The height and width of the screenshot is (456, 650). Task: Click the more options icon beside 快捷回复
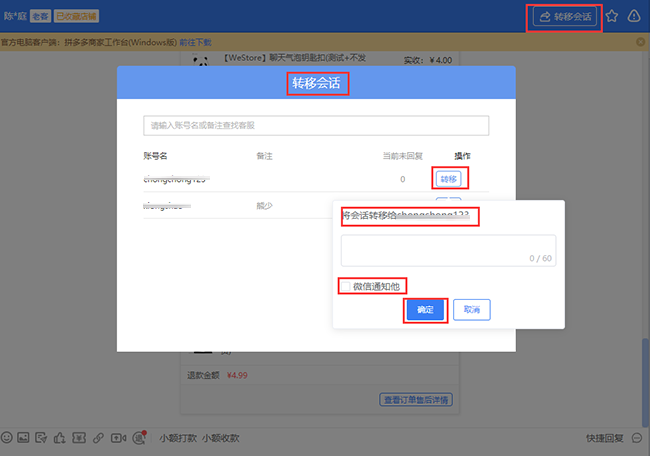[637, 438]
